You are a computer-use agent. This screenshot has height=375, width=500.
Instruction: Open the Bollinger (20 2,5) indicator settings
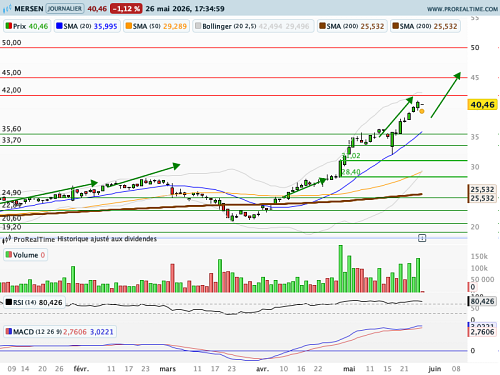coord(253,26)
